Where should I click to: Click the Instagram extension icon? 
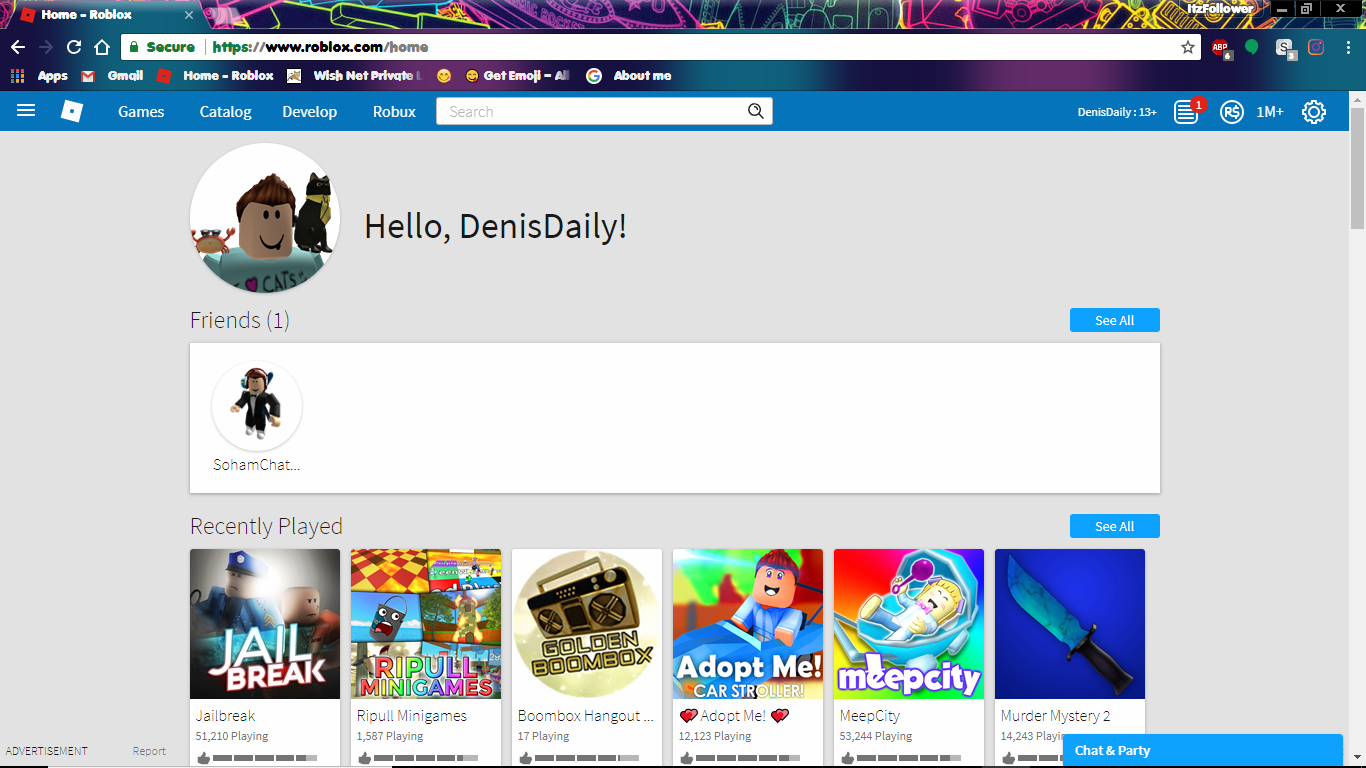(1316, 47)
